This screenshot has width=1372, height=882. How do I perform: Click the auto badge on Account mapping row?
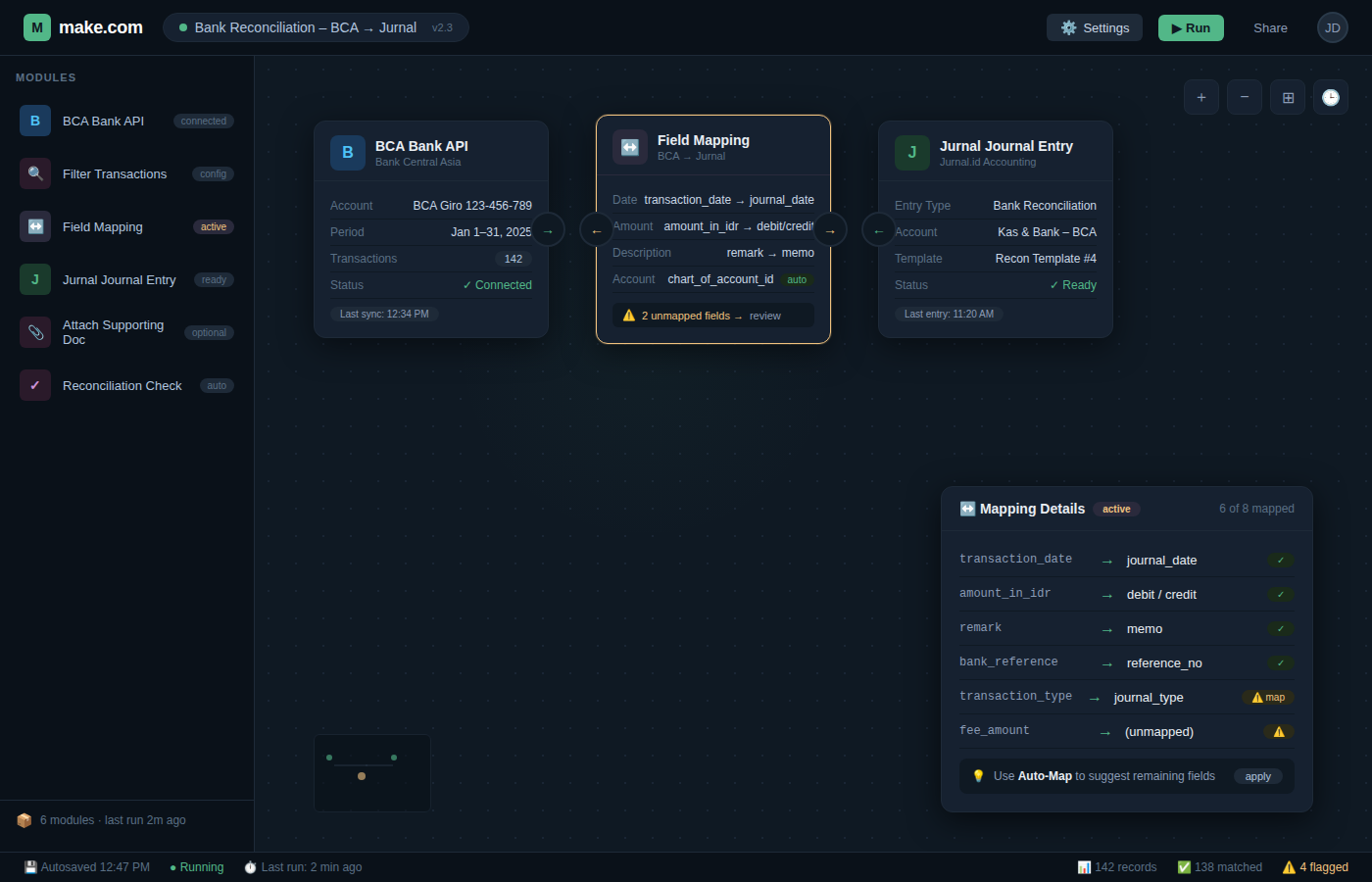(x=797, y=279)
